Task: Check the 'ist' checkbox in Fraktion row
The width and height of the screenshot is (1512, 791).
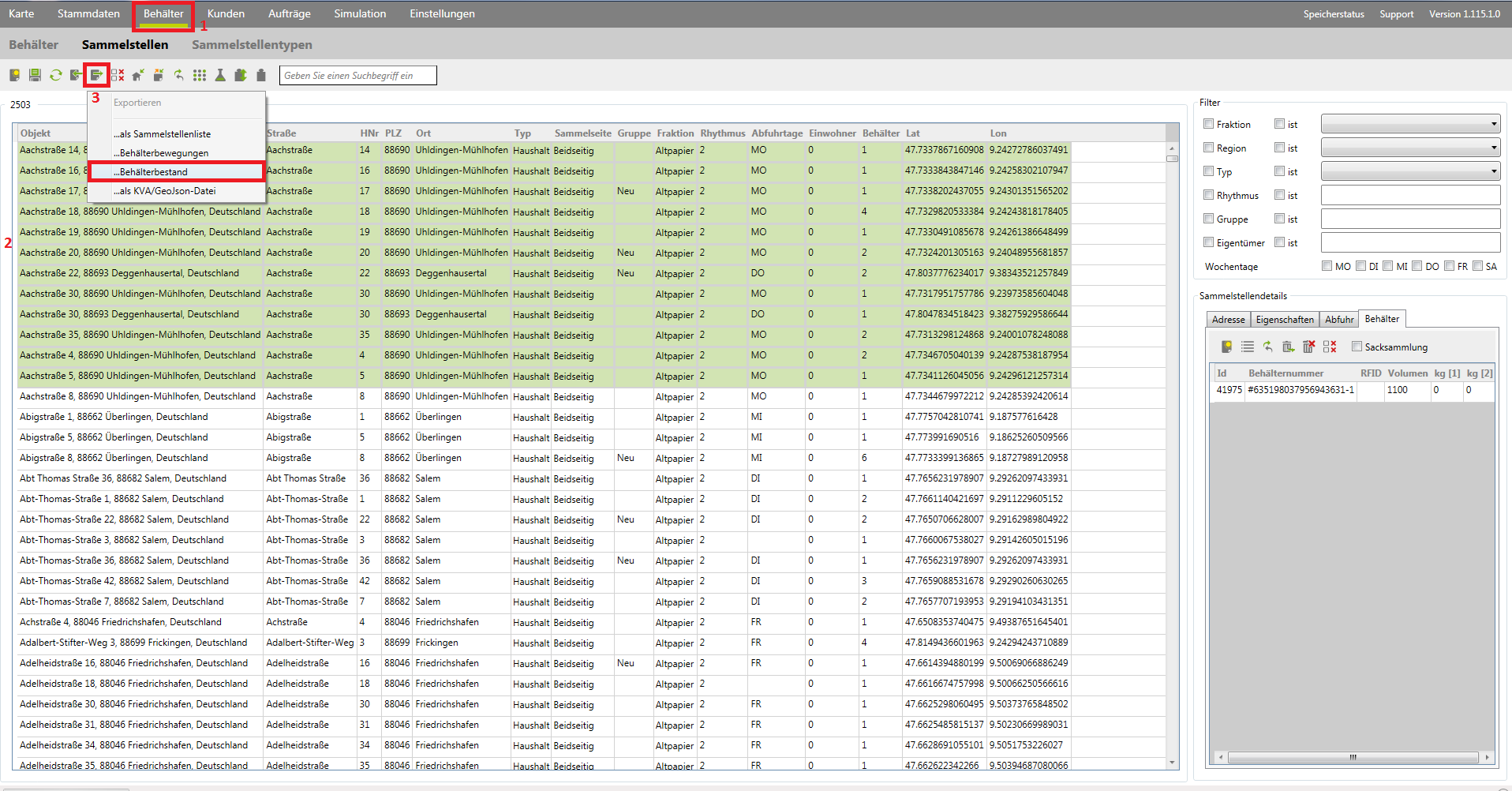Action: (x=1279, y=124)
